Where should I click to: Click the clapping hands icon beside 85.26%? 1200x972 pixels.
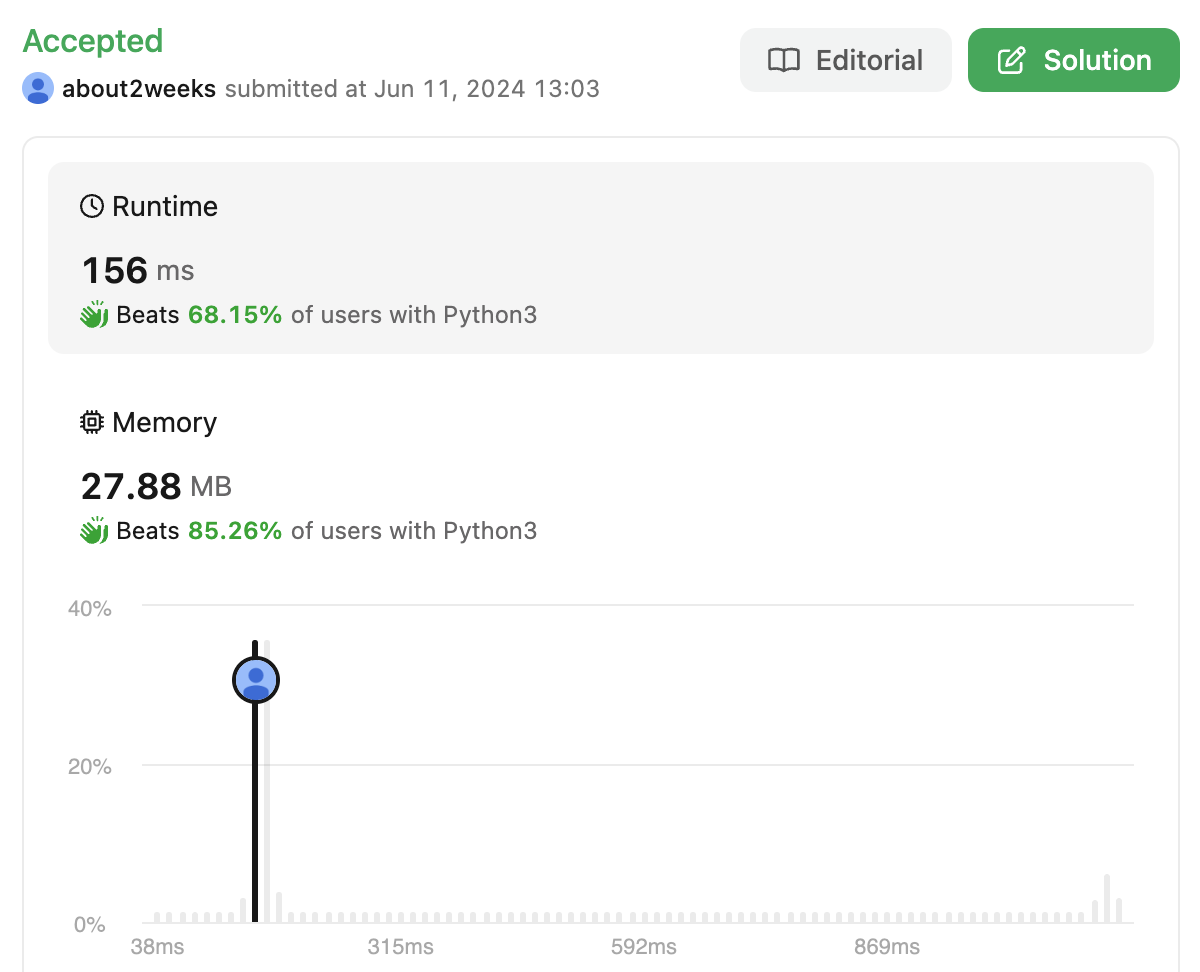pos(94,531)
